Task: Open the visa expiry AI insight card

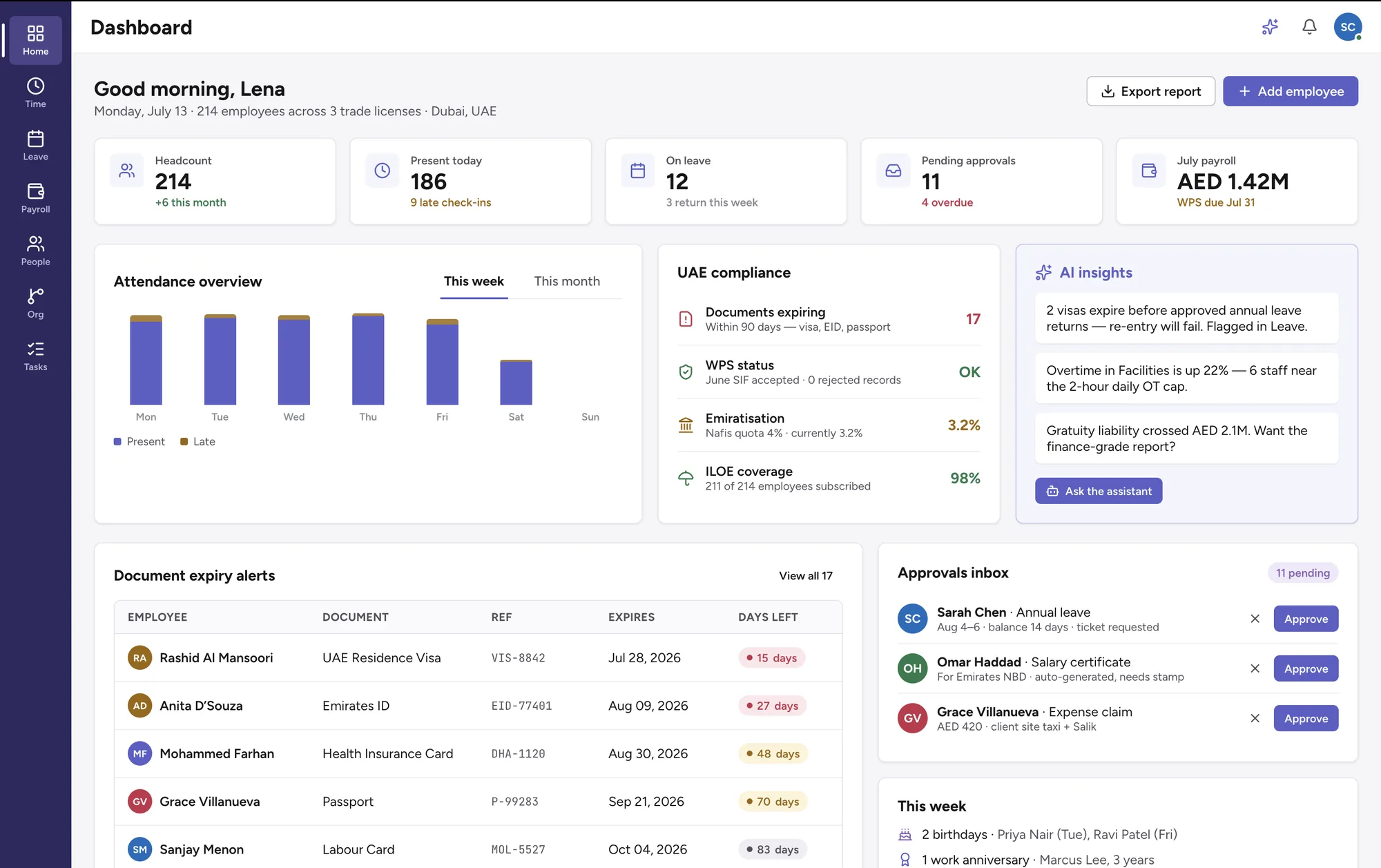Action: [x=1186, y=318]
